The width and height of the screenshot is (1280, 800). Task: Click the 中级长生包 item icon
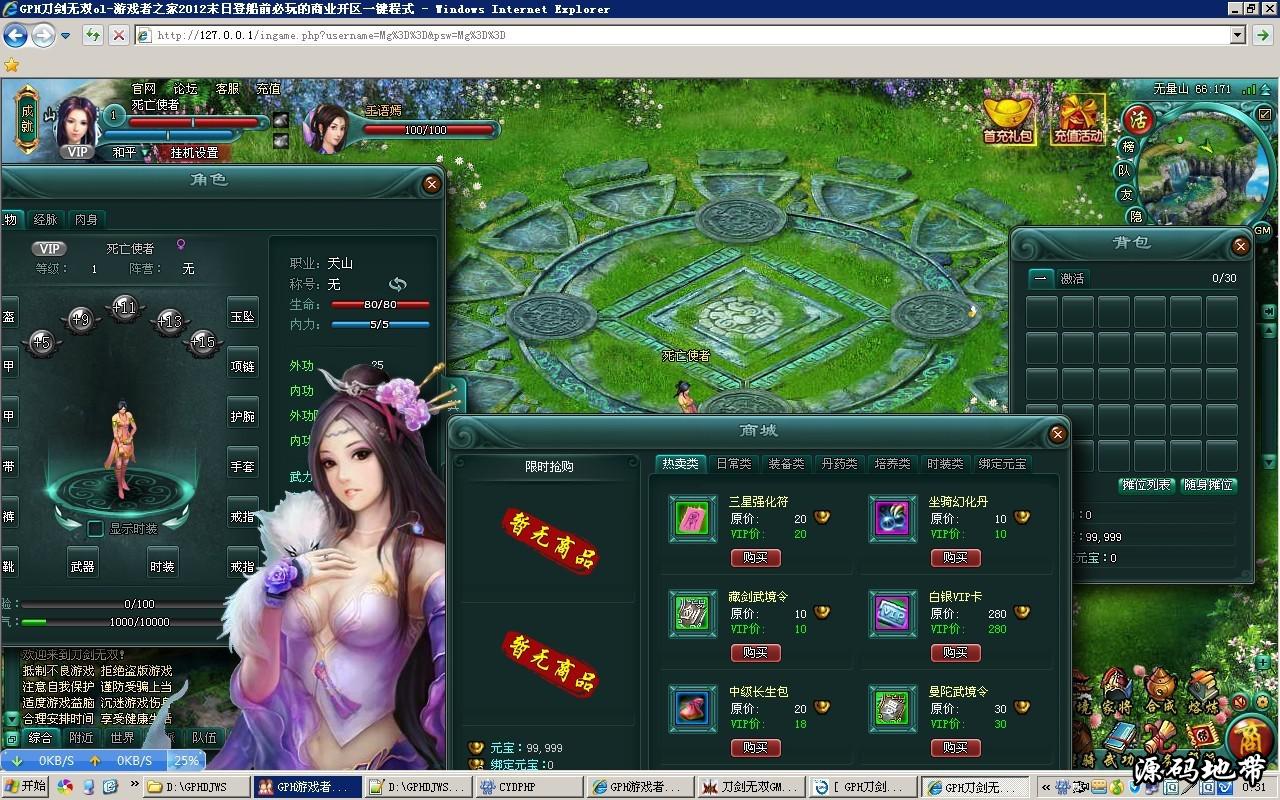[x=693, y=708]
